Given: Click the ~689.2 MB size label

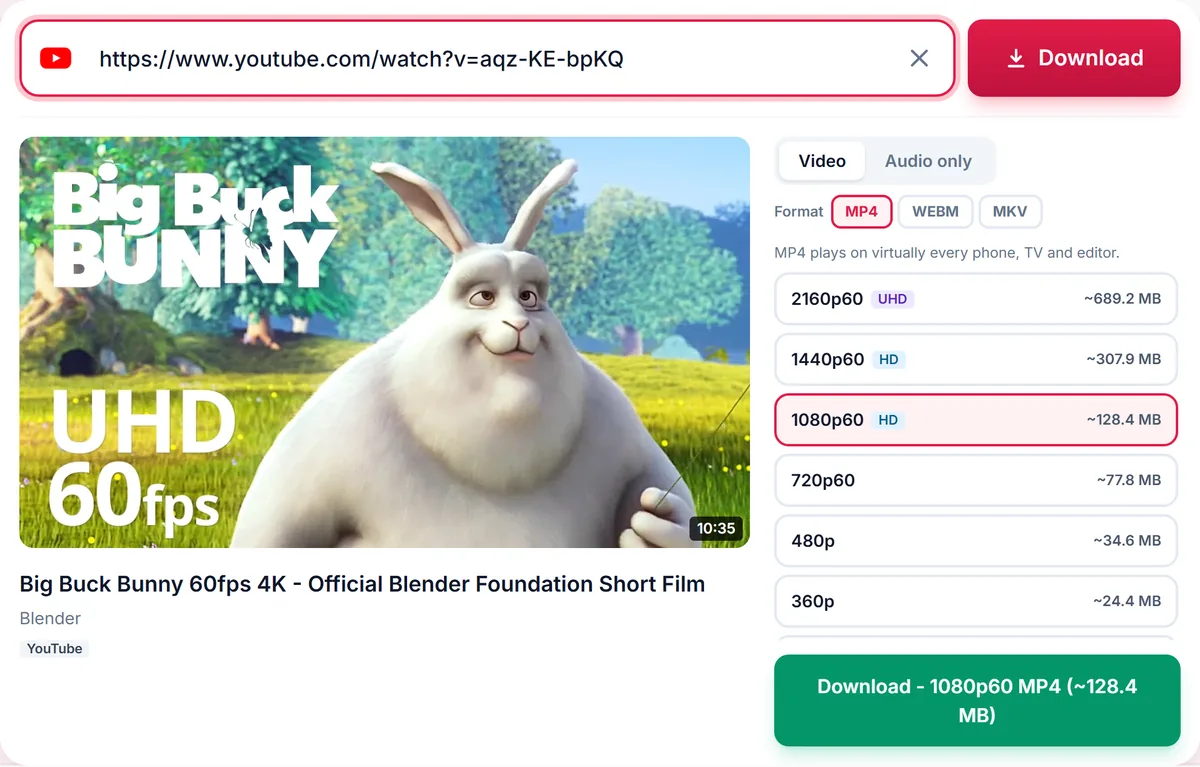Looking at the screenshot, I should coord(1122,299).
